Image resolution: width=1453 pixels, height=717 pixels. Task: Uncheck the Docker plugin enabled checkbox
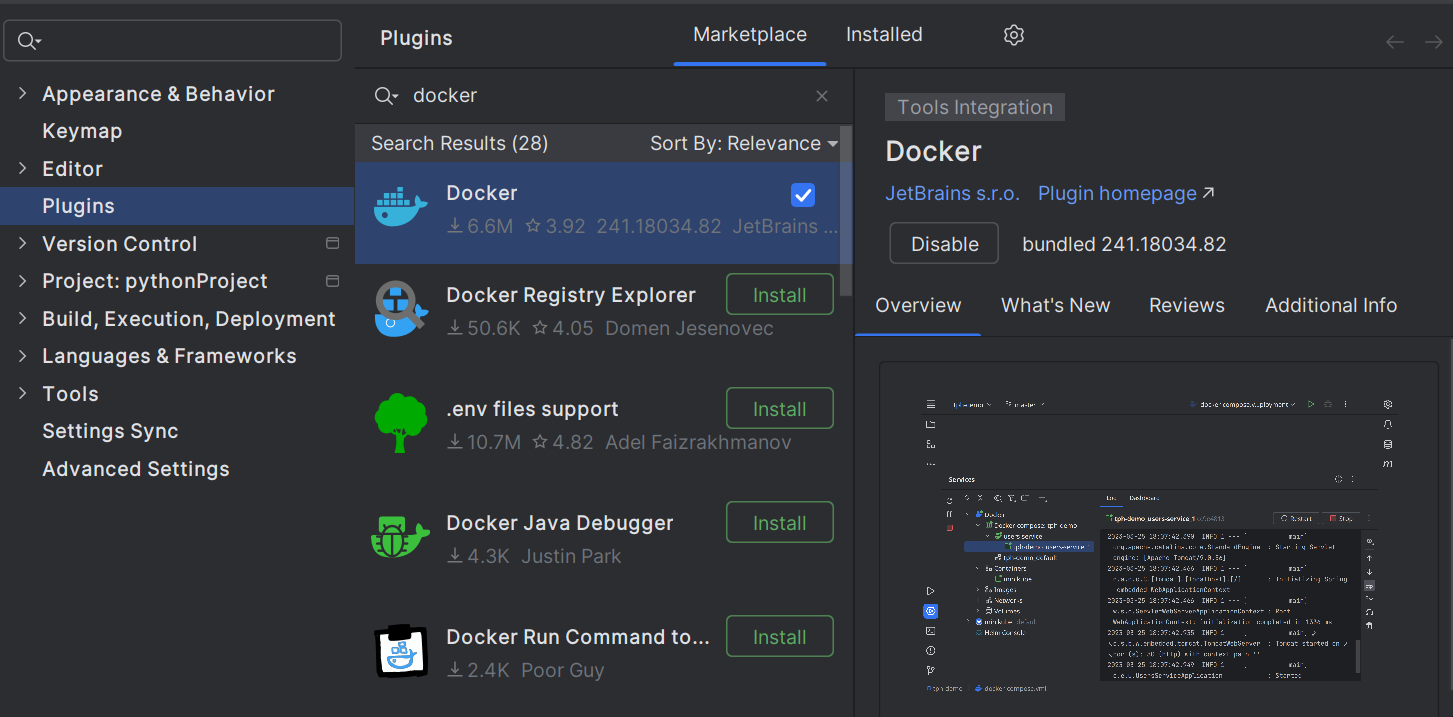click(802, 195)
